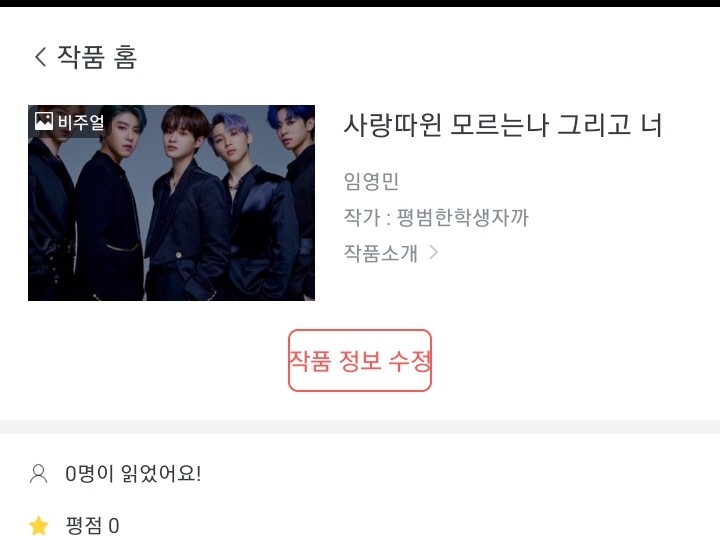Select the 임영민 tag under the title
720x540 pixels.
tap(371, 181)
